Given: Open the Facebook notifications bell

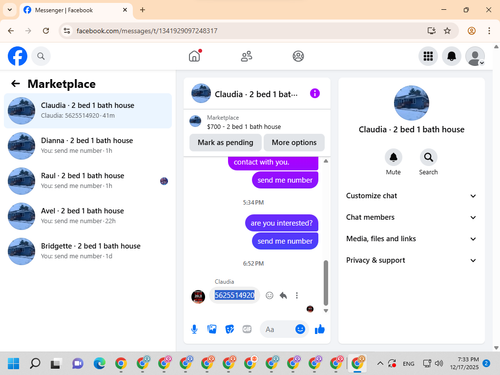Looking at the screenshot, I should click(451, 56).
